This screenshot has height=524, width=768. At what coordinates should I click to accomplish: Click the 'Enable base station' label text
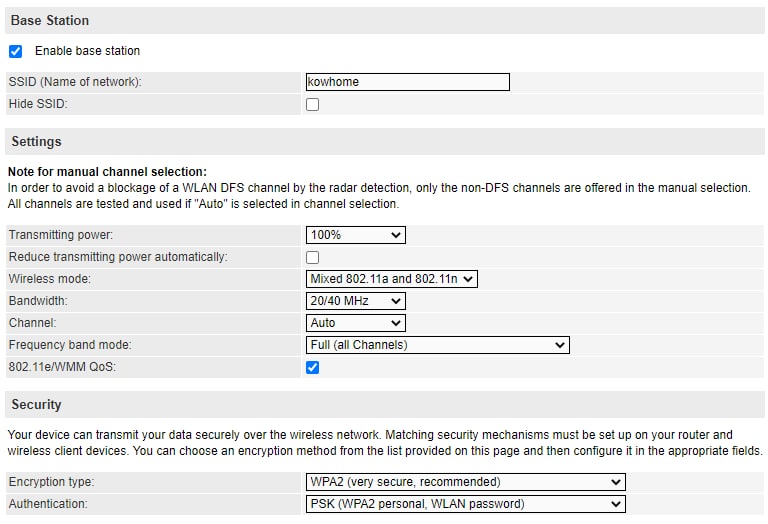(87, 51)
